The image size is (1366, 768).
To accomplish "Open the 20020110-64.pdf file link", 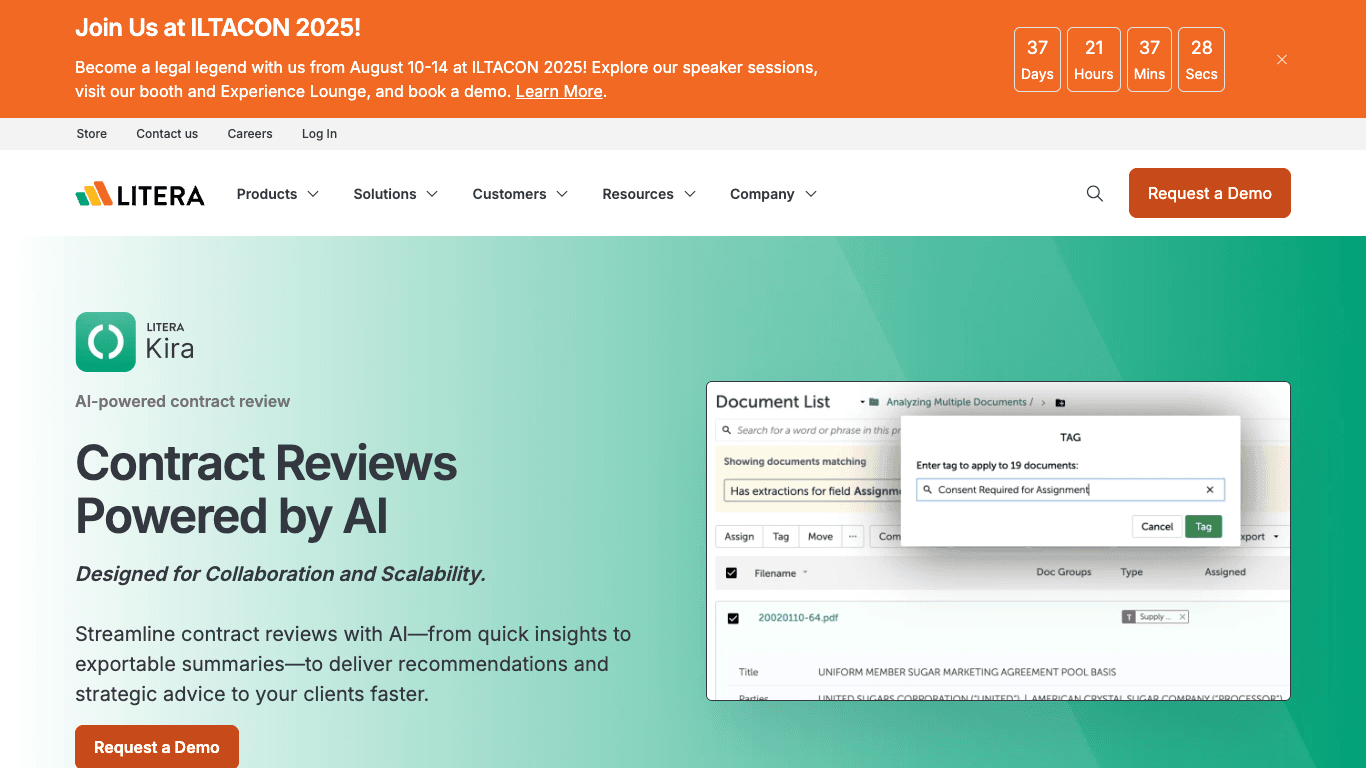I will pyautogui.click(x=798, y=618).
